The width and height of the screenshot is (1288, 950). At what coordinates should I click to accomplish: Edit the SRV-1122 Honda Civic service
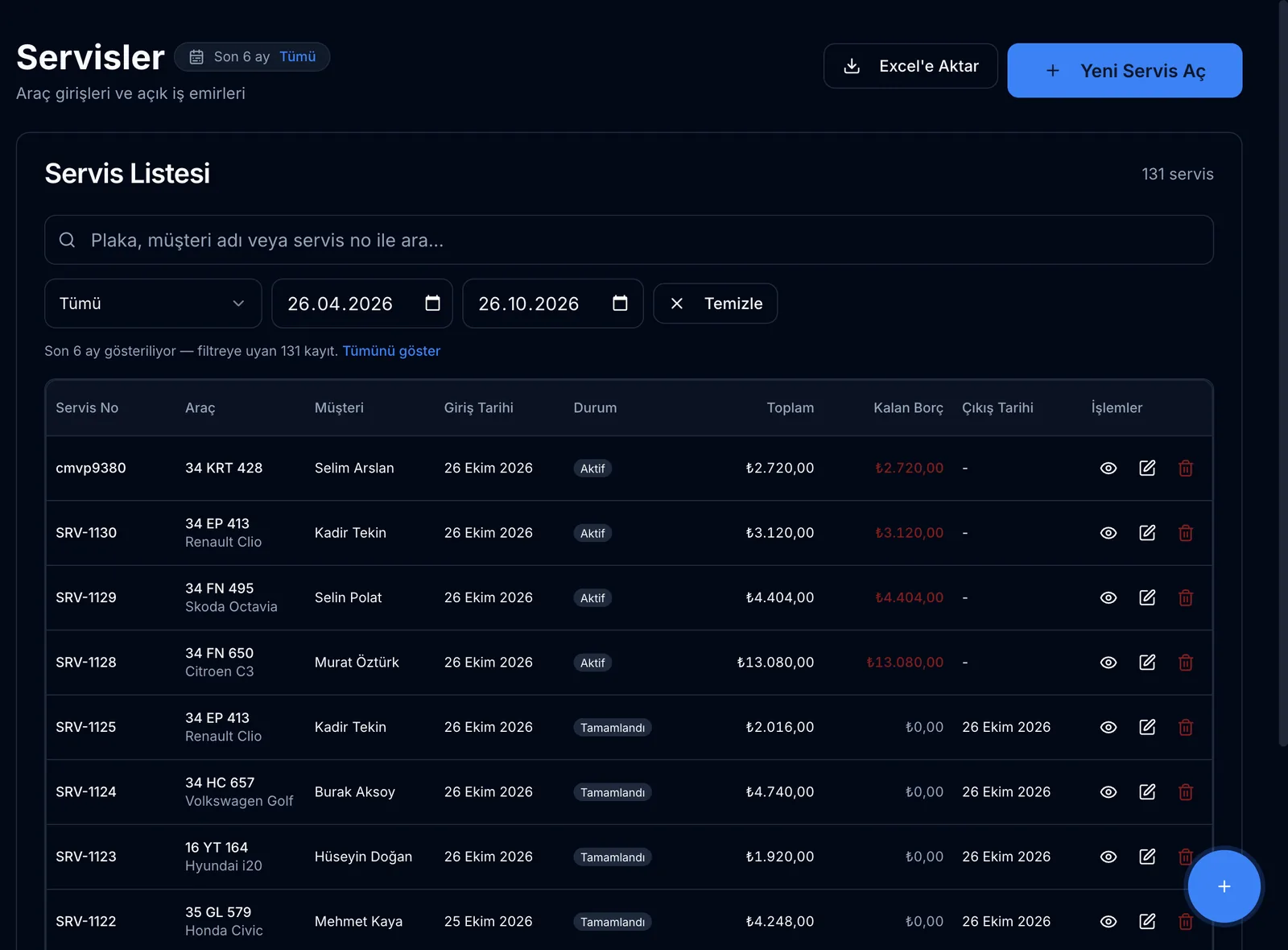1147,922
